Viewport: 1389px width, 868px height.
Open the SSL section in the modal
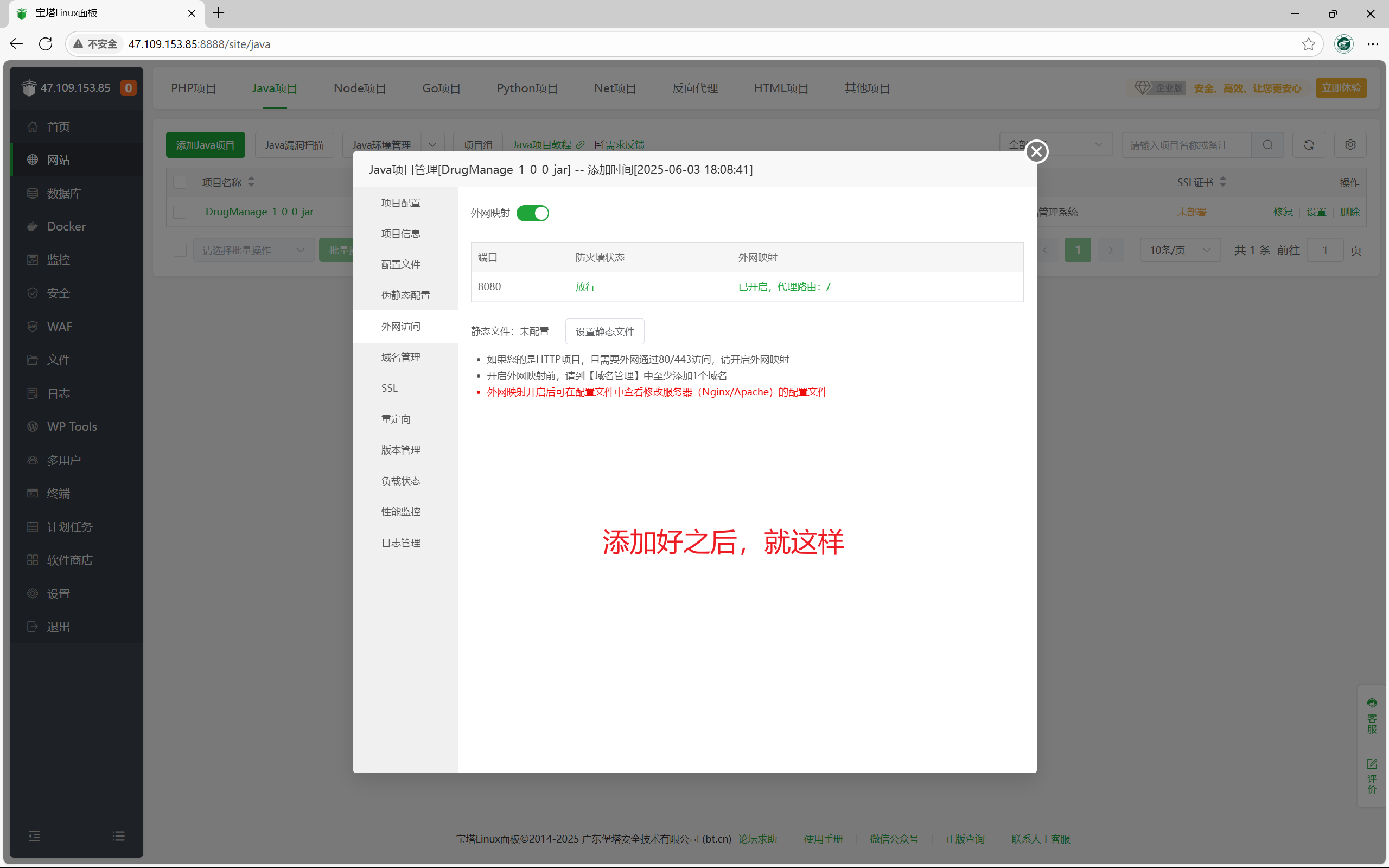(388, 387)
